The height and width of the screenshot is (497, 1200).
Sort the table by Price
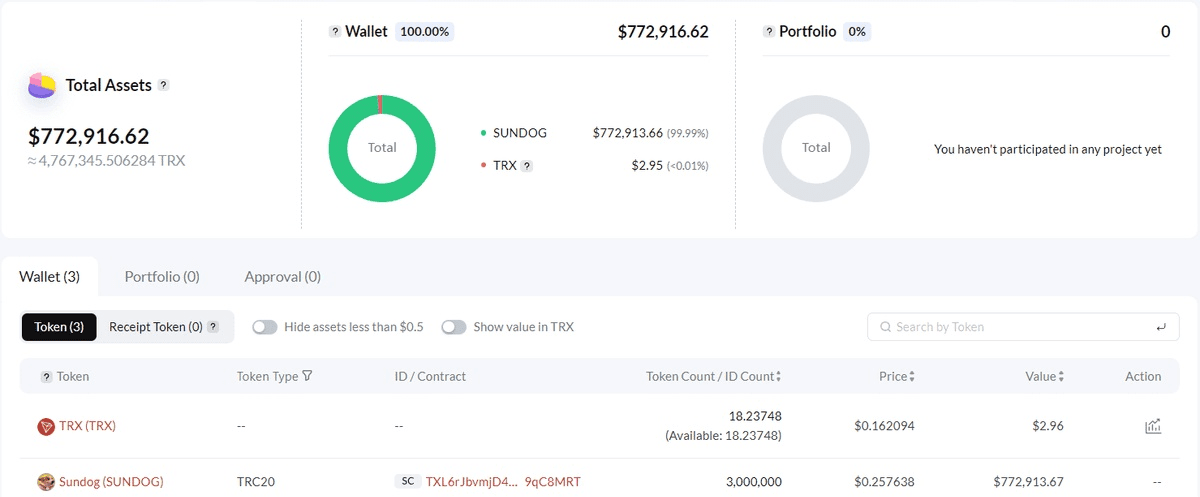911,377
